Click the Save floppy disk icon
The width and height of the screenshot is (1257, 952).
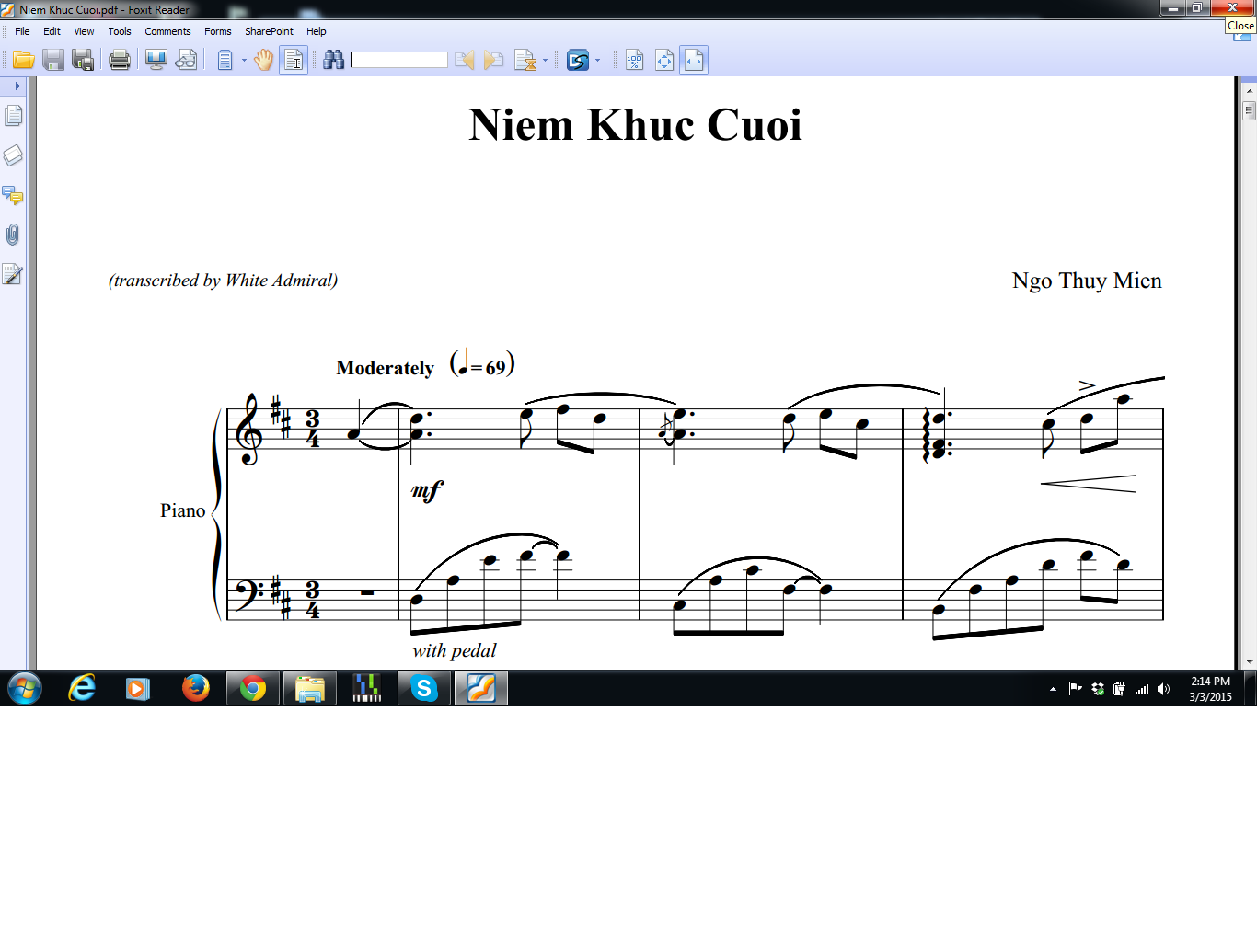click(x=53, y=61)
